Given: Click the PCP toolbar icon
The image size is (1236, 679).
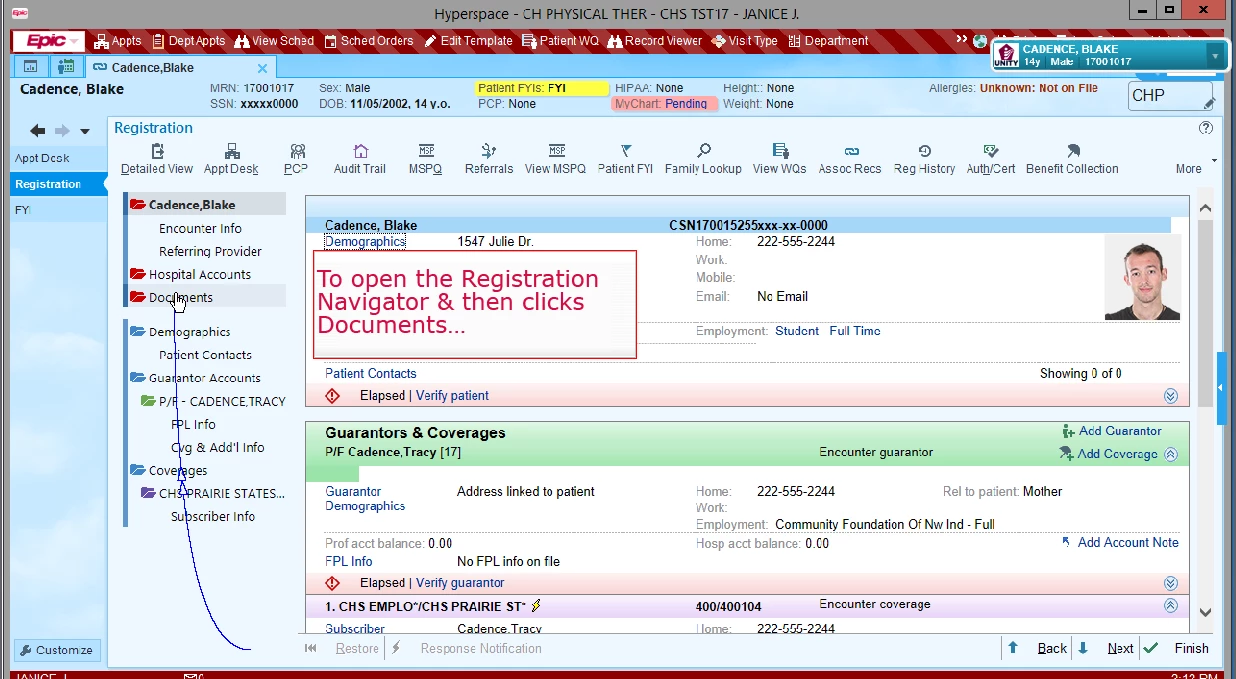Looking at the screenshot, I should point(296,159).
